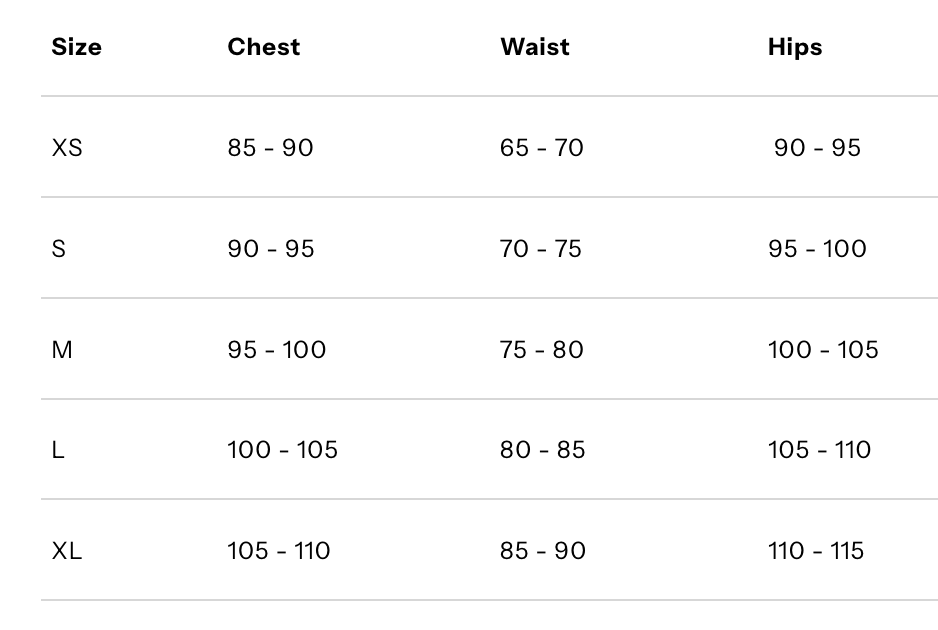Click XL hips value 110 - 115
Viewport: 938px width, 630px height.
pyautogui.click(x=816, y=551)
